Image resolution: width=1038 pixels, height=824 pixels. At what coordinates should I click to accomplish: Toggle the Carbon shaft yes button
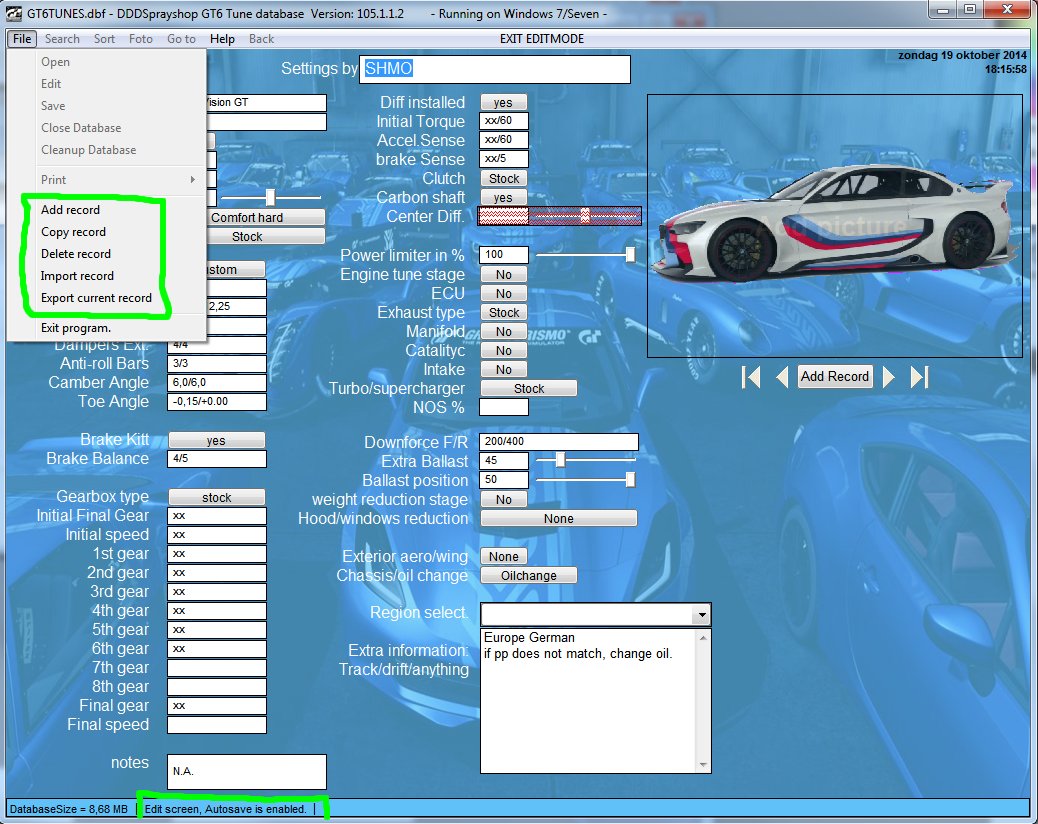tap(504, 198)
